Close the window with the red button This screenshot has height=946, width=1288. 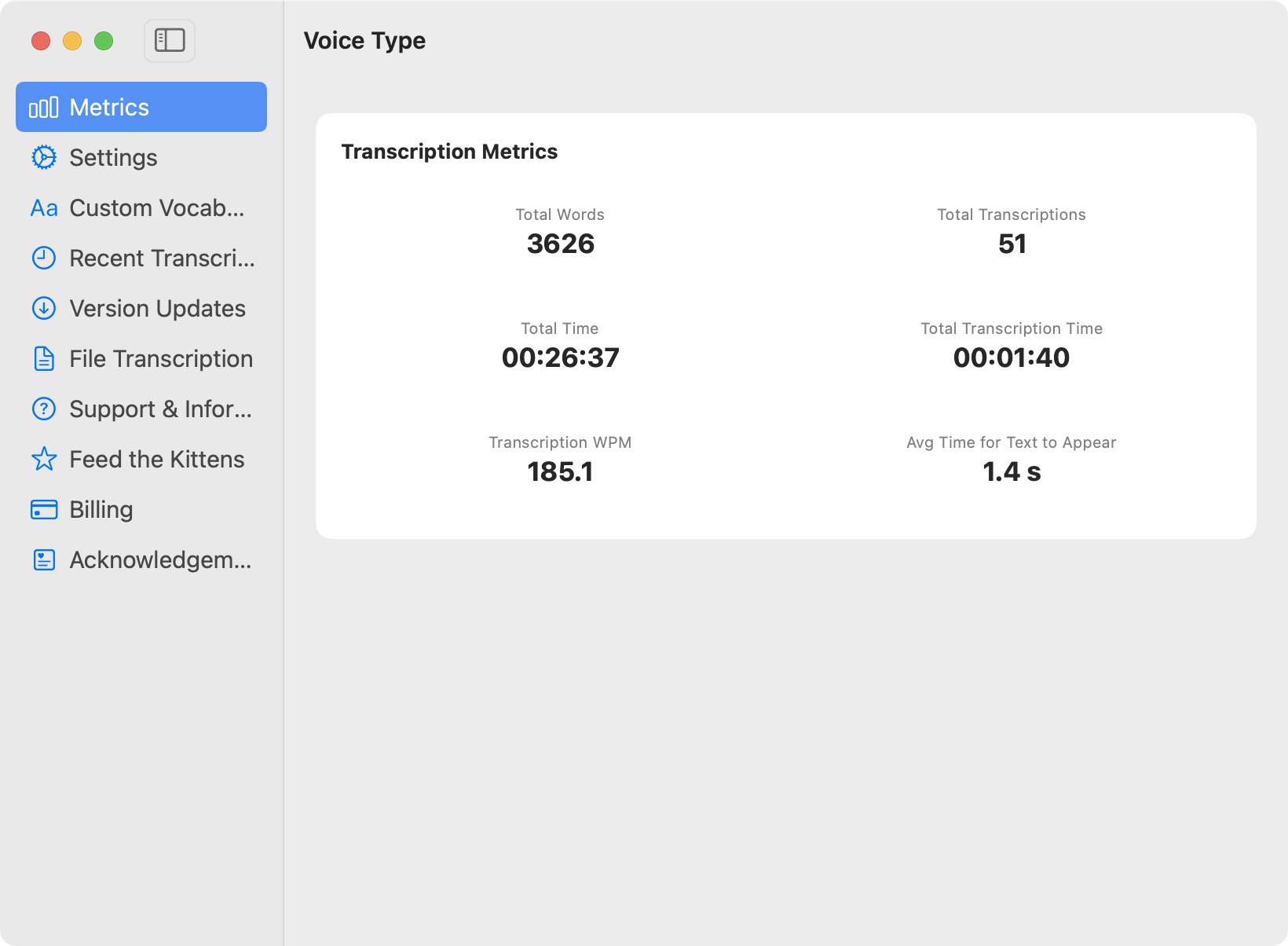click(x=41, y=41)
